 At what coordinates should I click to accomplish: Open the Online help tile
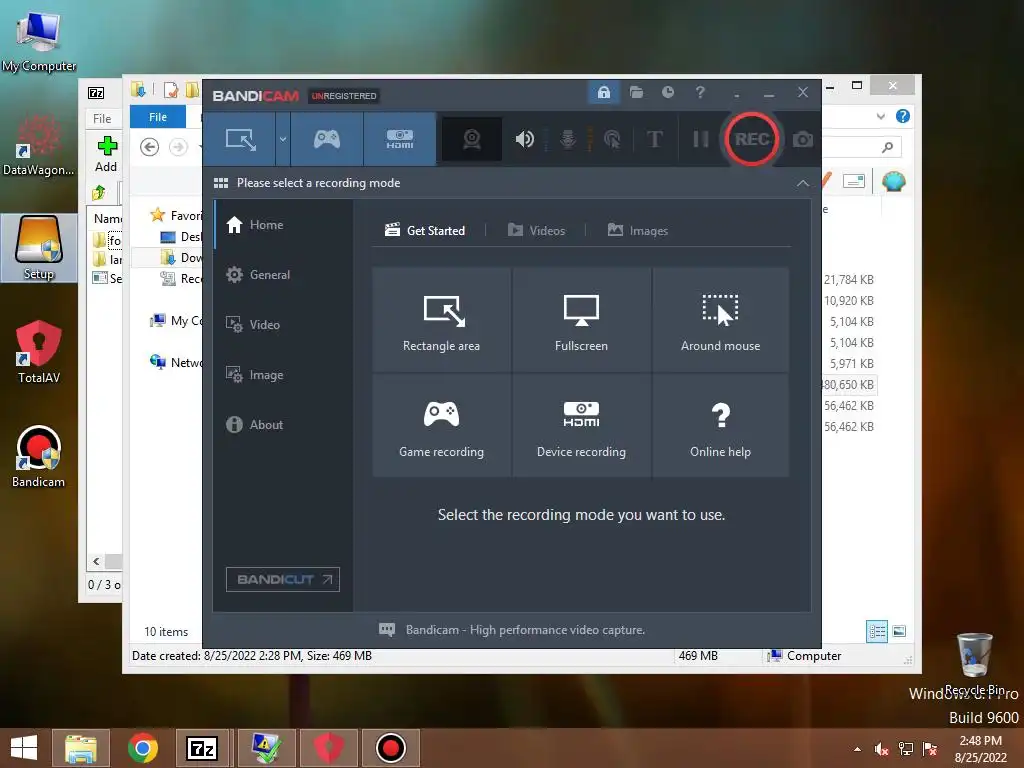[720, 426]
